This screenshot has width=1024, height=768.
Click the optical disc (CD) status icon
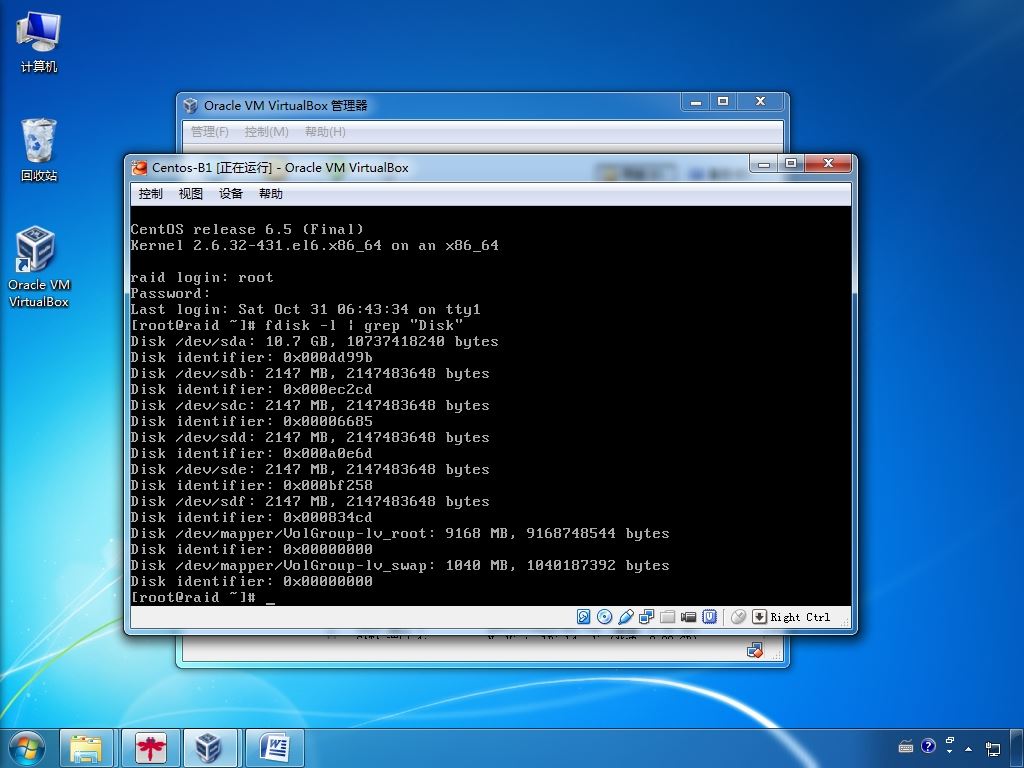point(605,616)
